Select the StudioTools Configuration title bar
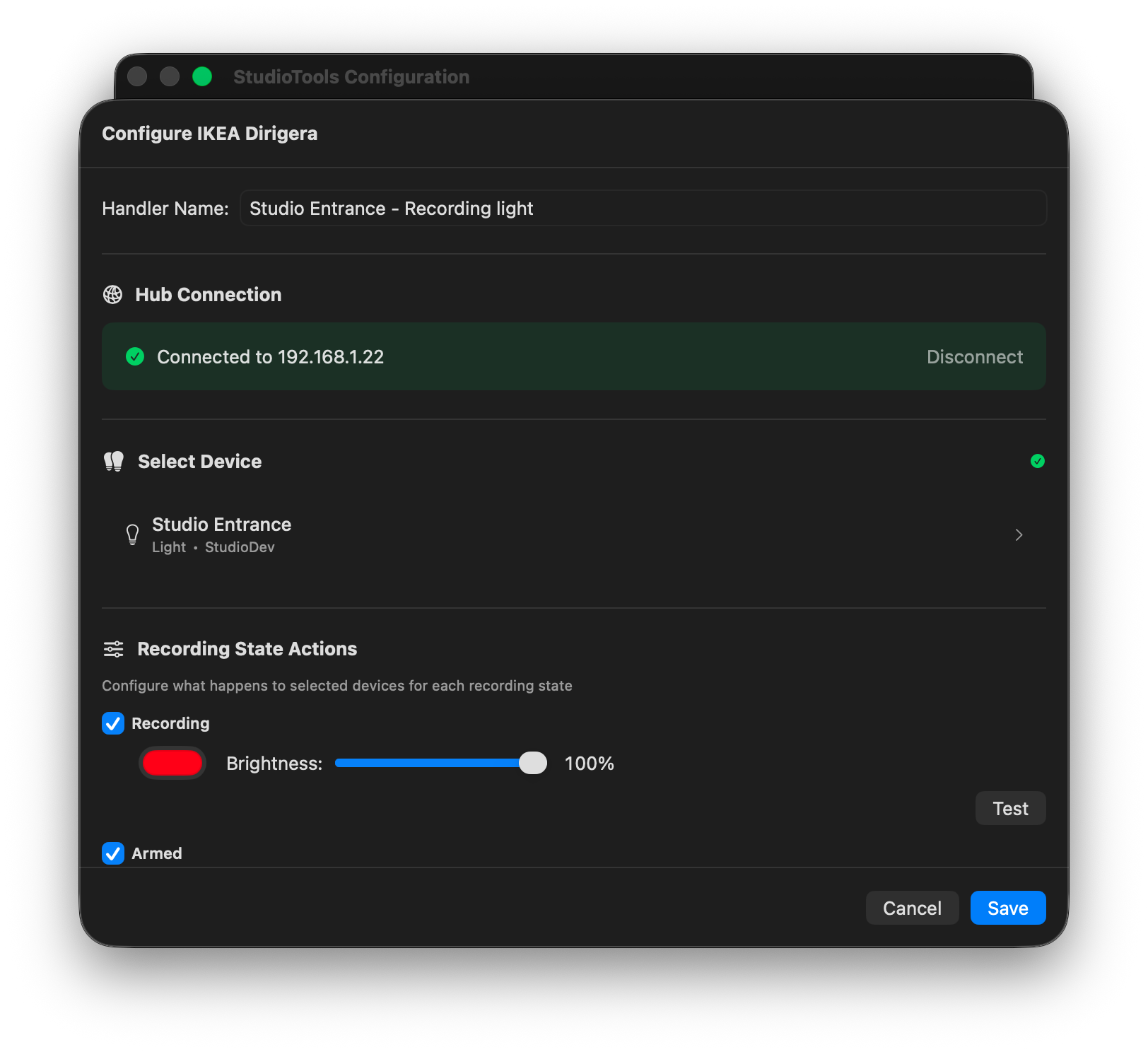 [x=351, y=76]
